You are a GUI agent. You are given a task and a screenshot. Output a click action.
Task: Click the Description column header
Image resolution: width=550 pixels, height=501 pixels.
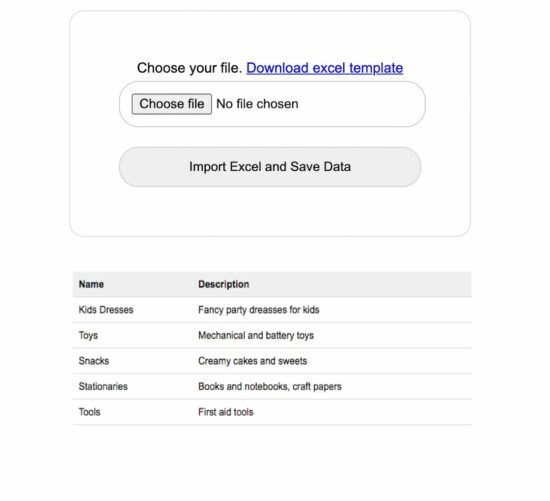pos(223,284)
